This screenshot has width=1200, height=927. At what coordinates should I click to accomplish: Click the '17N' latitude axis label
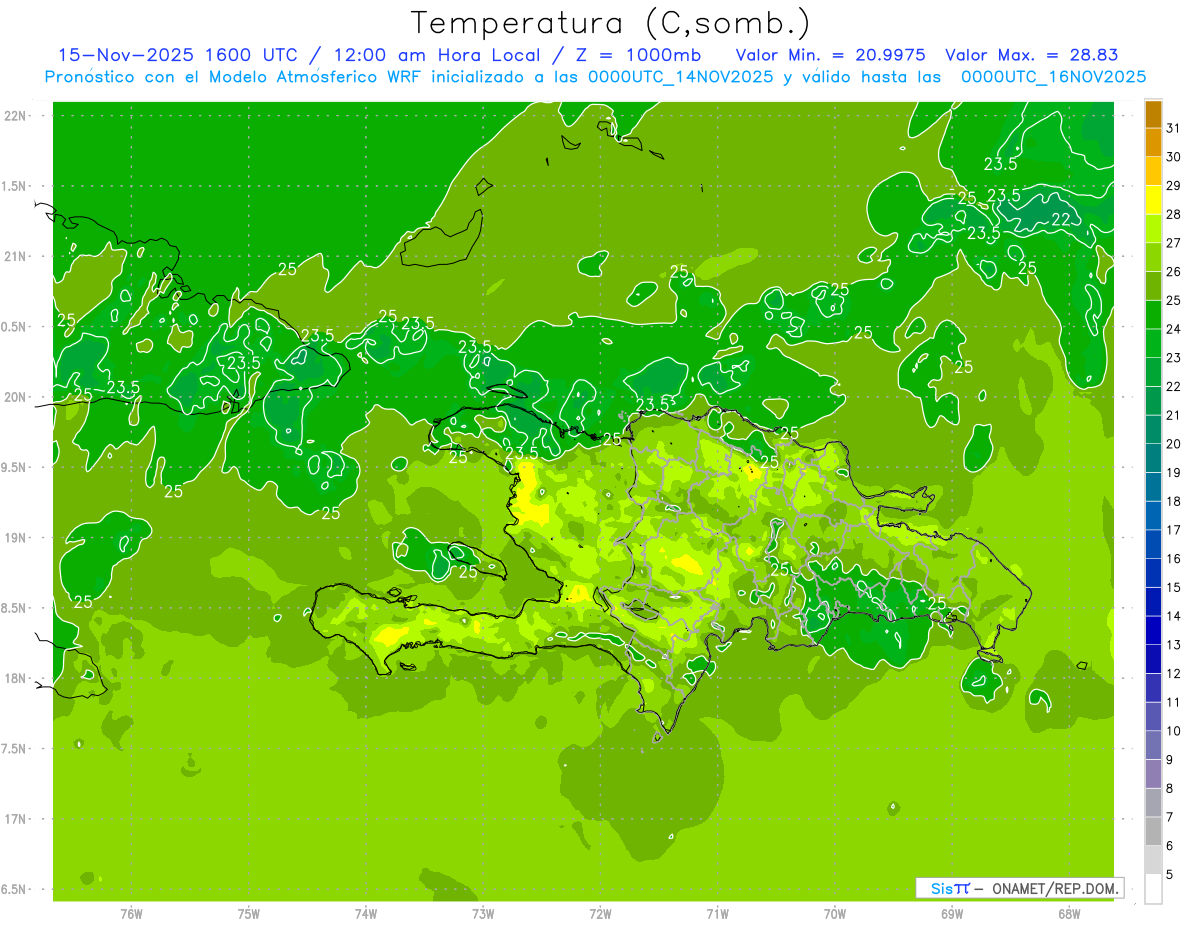click(16, 820)
